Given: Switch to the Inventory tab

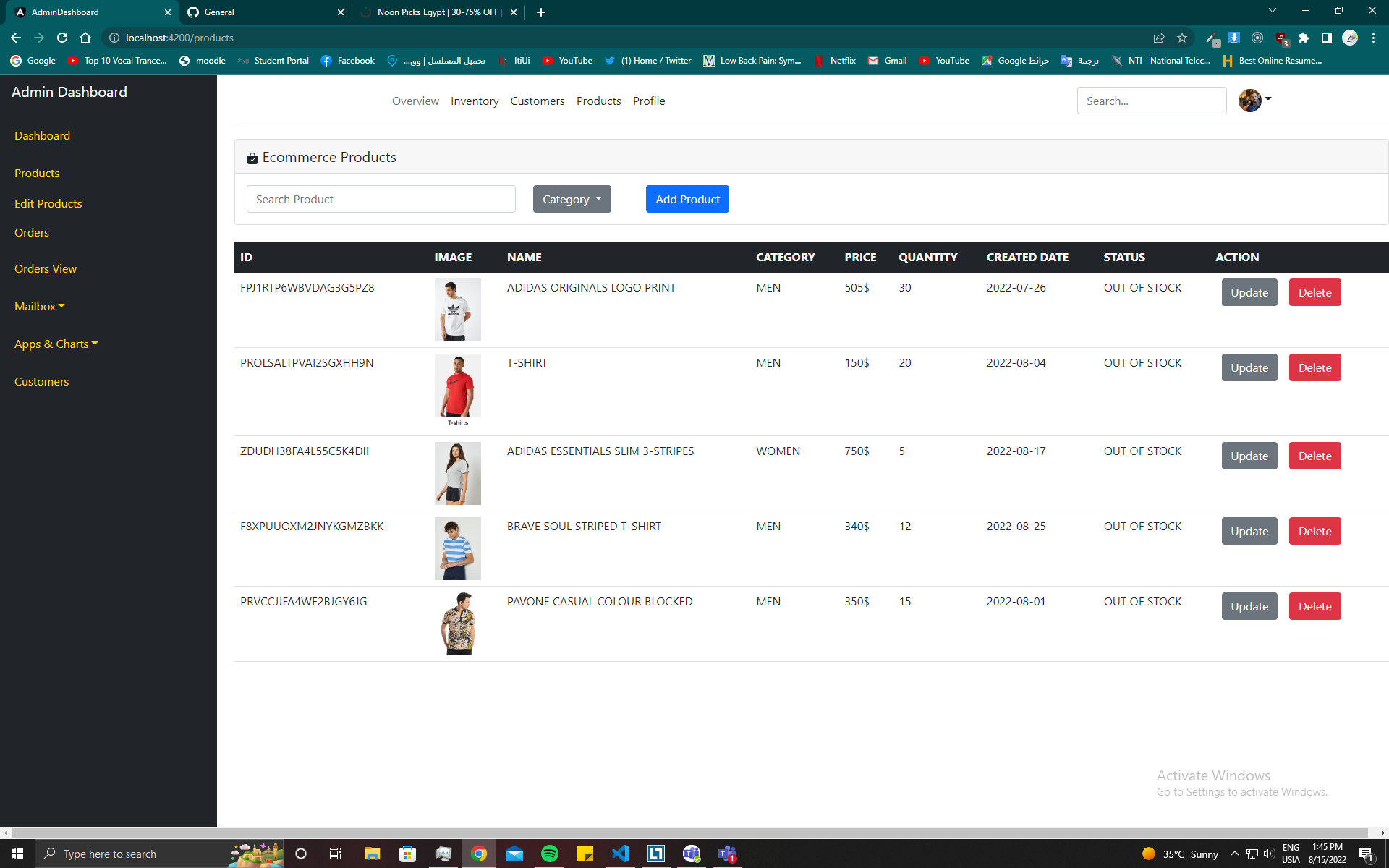Looking at the screenshot, I should tap(474, 101).
